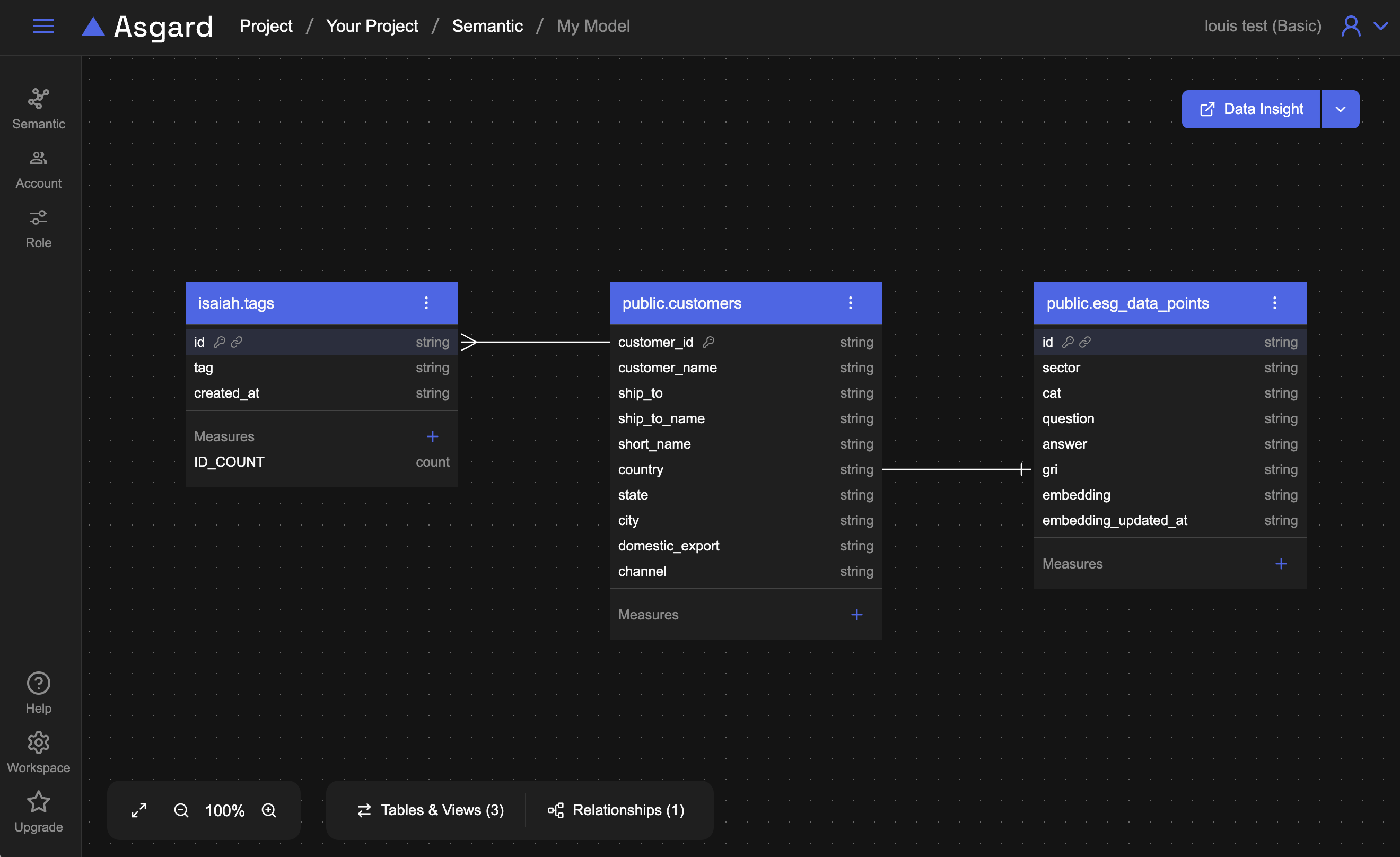Image resolution: width=1400 pixels, height=857 pixels.
Task: Click the Upgrade star icon
Action: [39, 802]
